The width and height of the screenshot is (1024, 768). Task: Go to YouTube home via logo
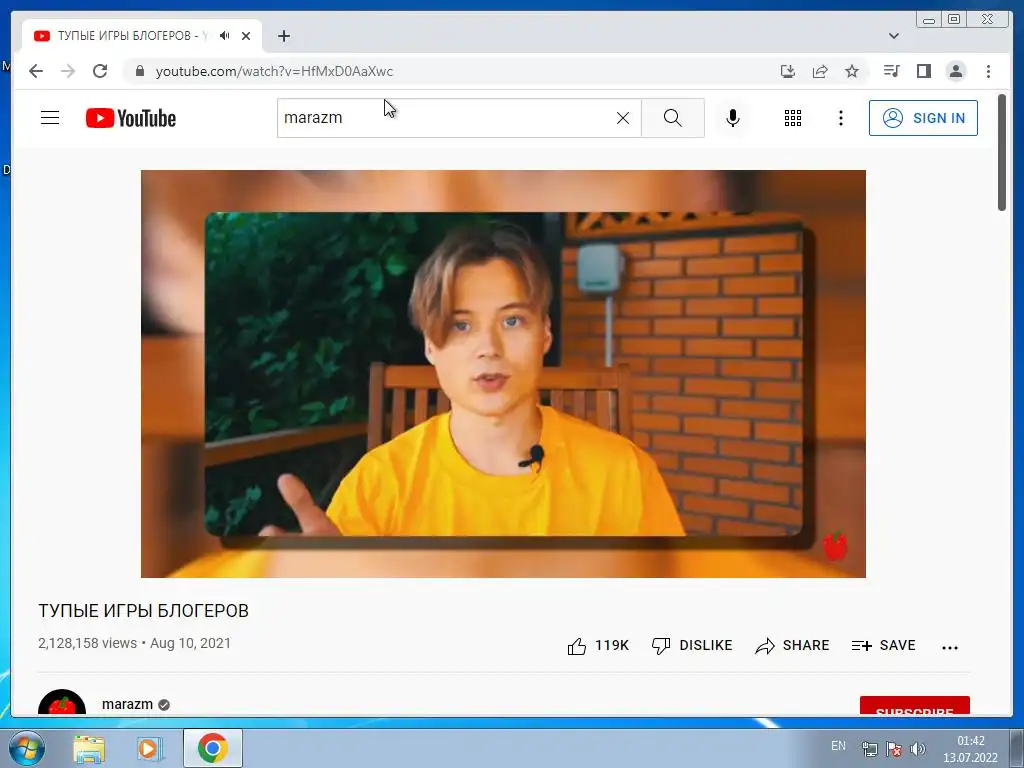click(x=131, y=118)
